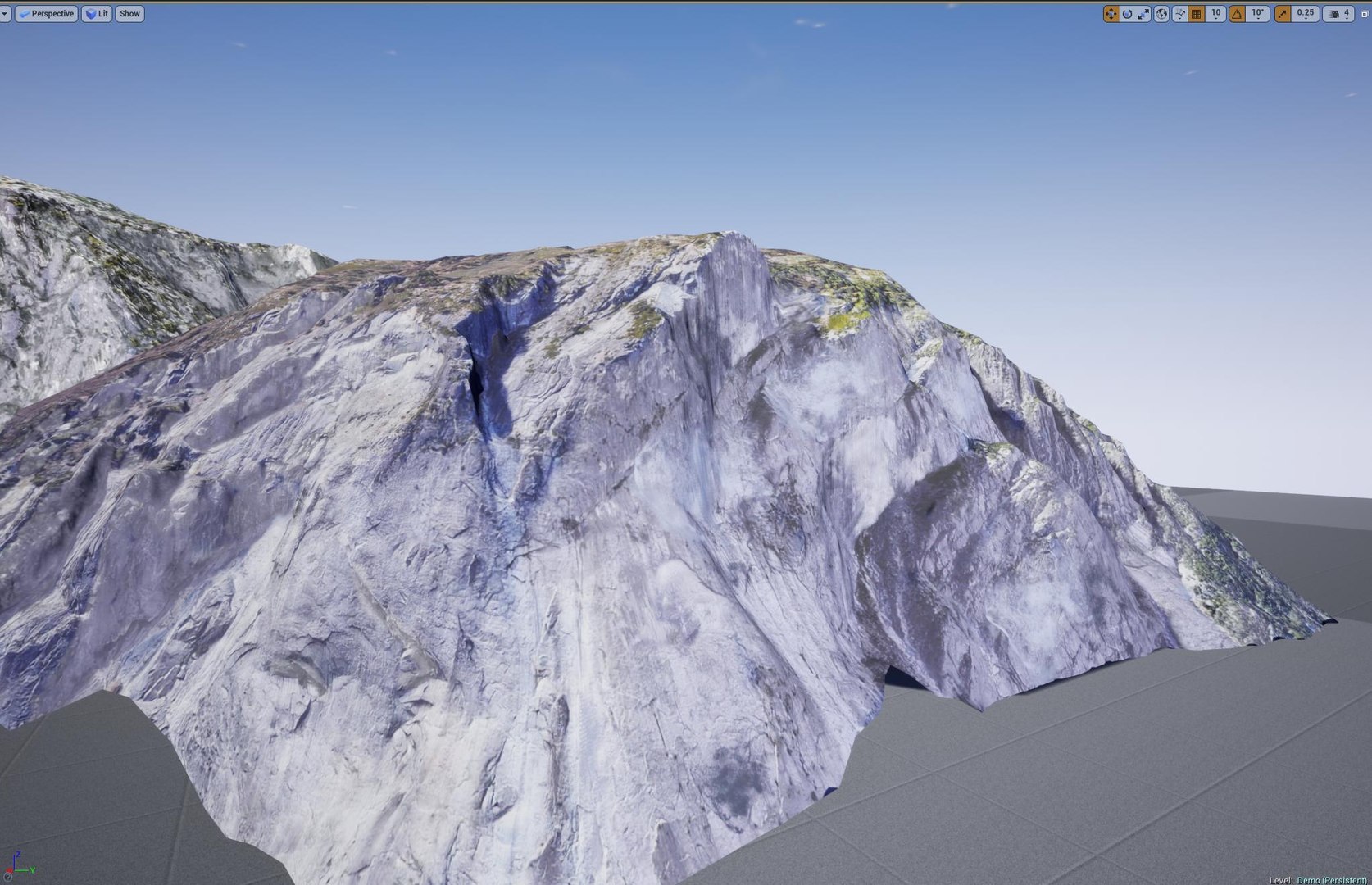1372x885 pixels.
Task: Click the Demo (Persistent) level name
Action: point(1332,880)
